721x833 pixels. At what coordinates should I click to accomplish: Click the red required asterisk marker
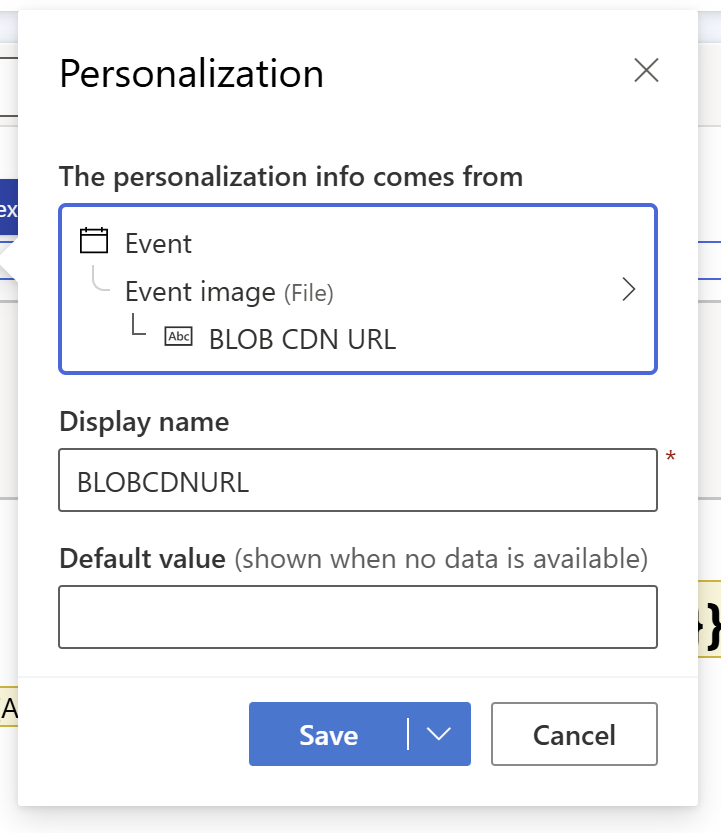670,457
